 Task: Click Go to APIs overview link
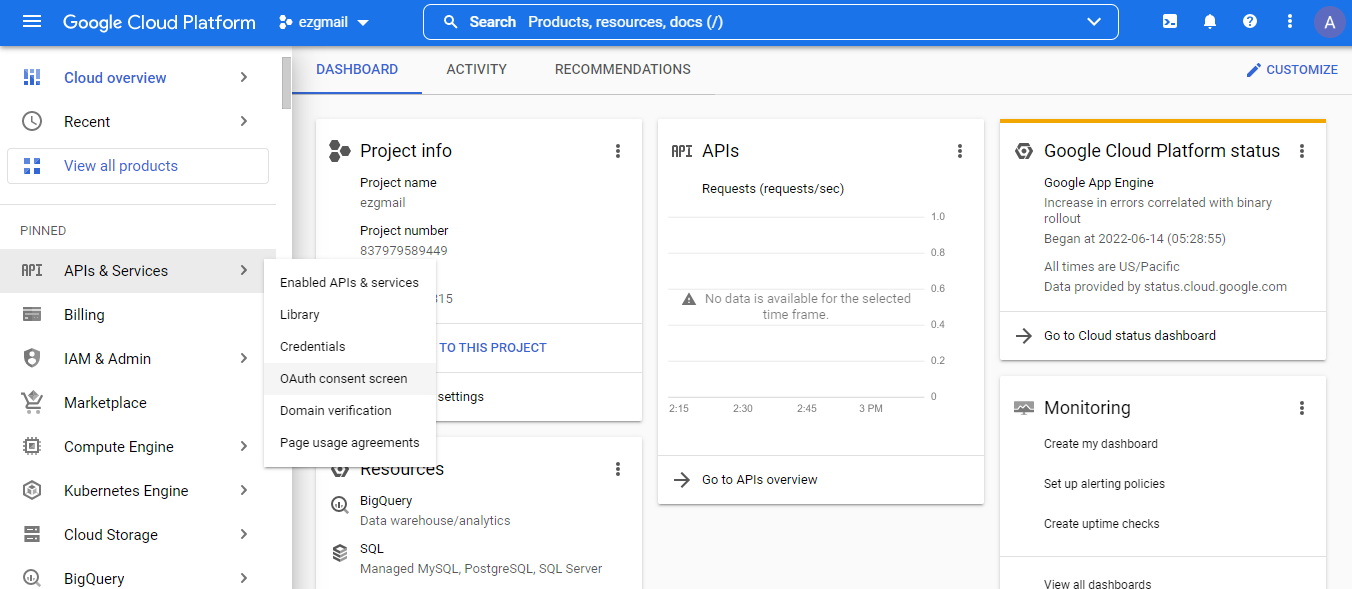coord(759,480)
